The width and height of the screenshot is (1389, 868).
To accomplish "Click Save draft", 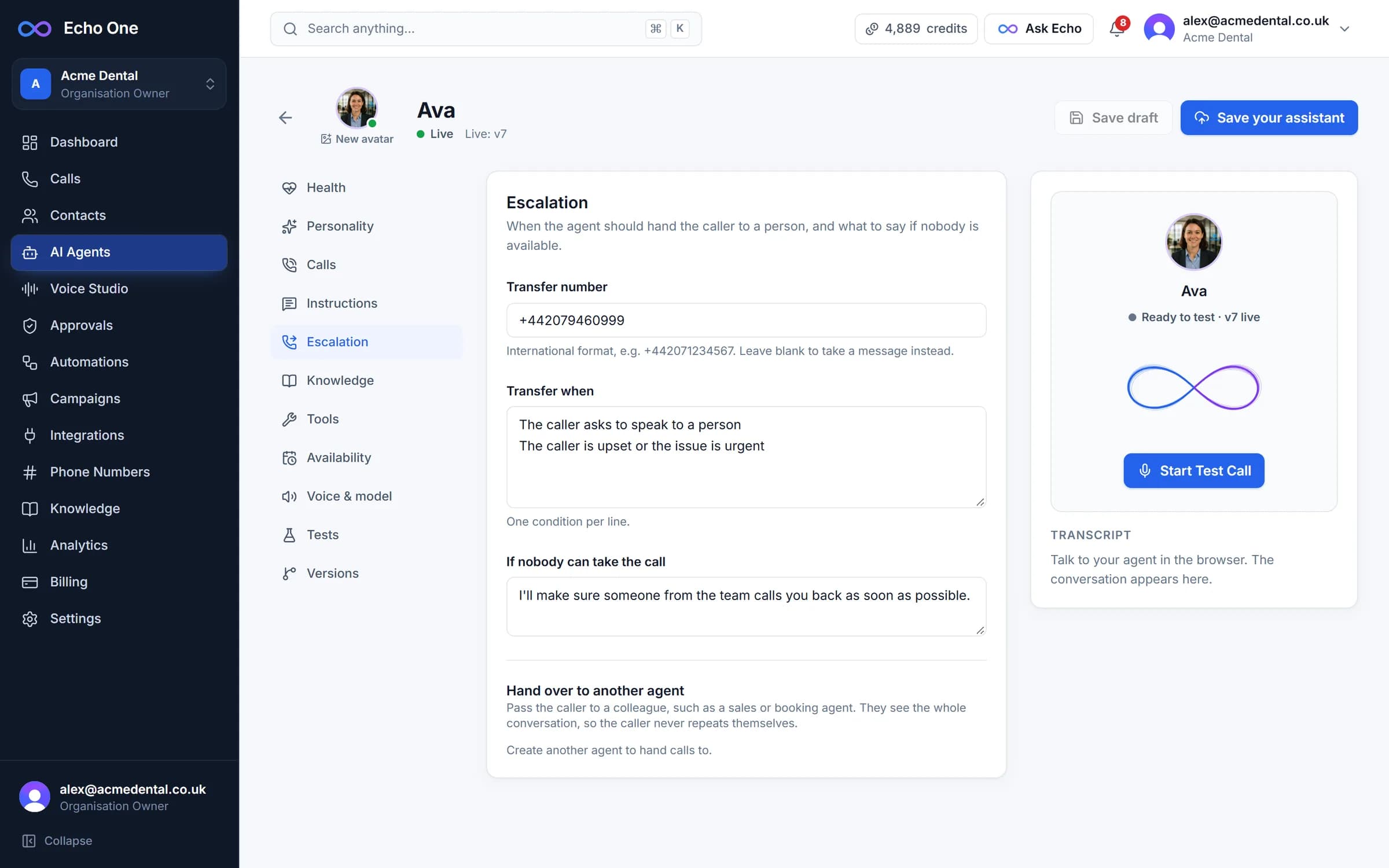I will 1113,118.
